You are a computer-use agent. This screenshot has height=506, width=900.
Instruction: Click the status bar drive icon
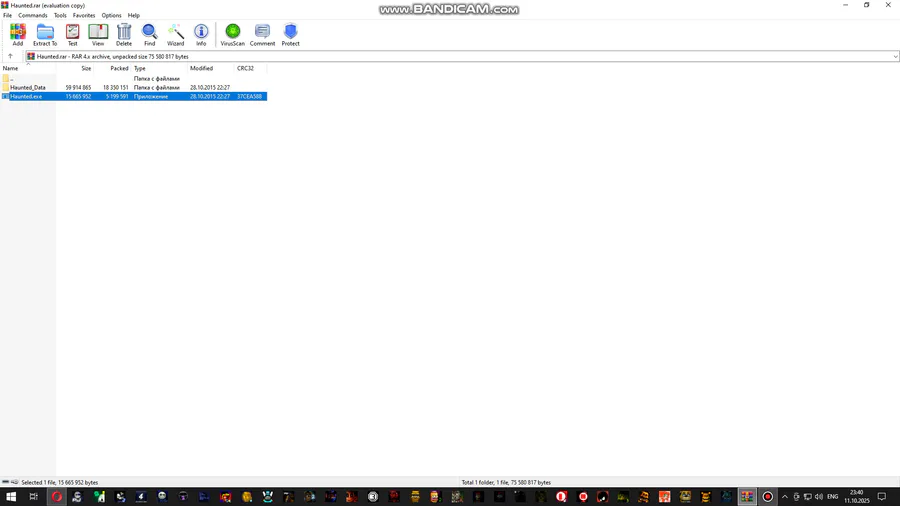pos(6,482)
